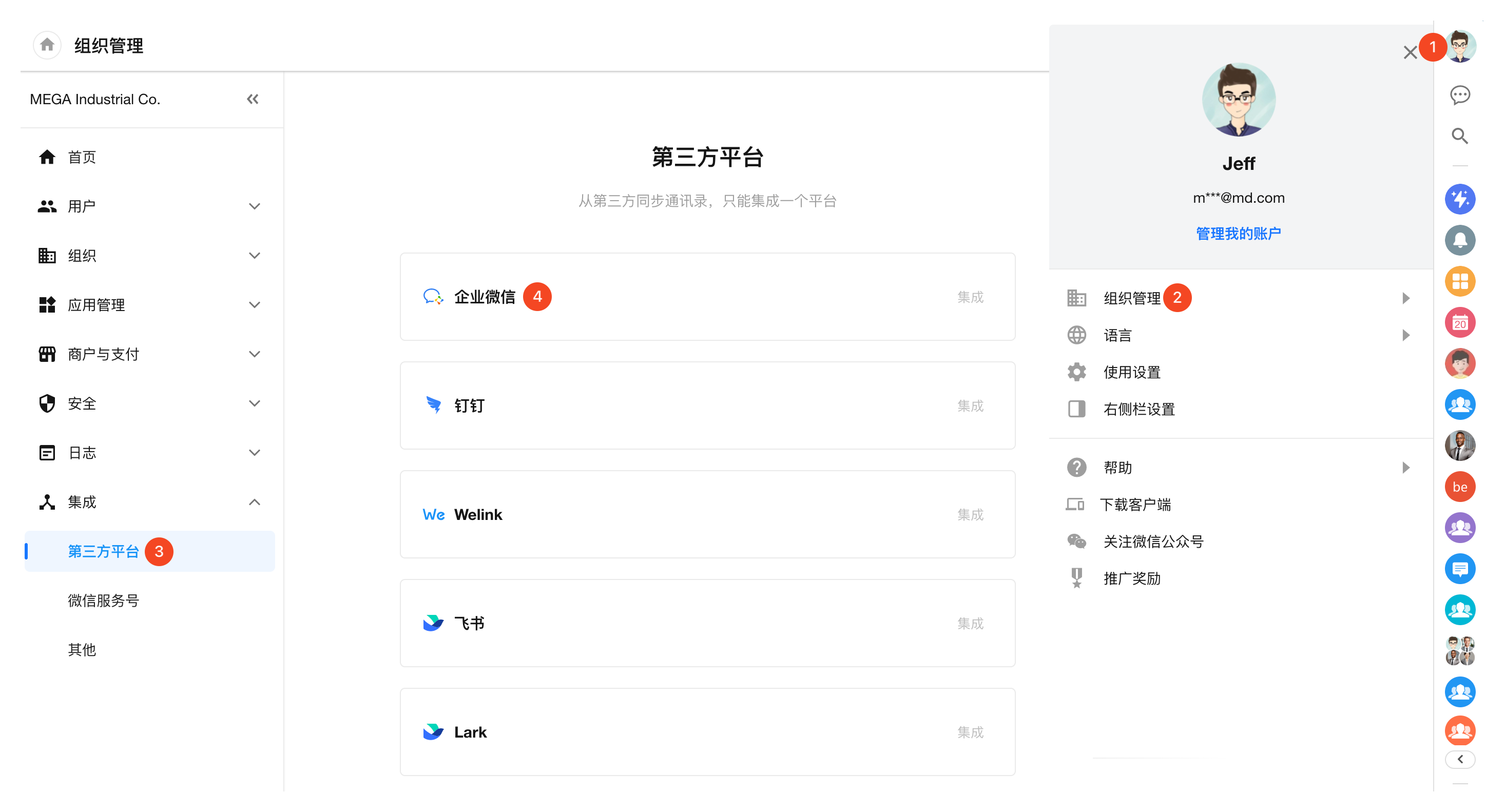Open 使用设置 in account menu
Image resolution: width=1505 pixels, height=812 pixels.
pyautogui.click(x=1132, y=372)
